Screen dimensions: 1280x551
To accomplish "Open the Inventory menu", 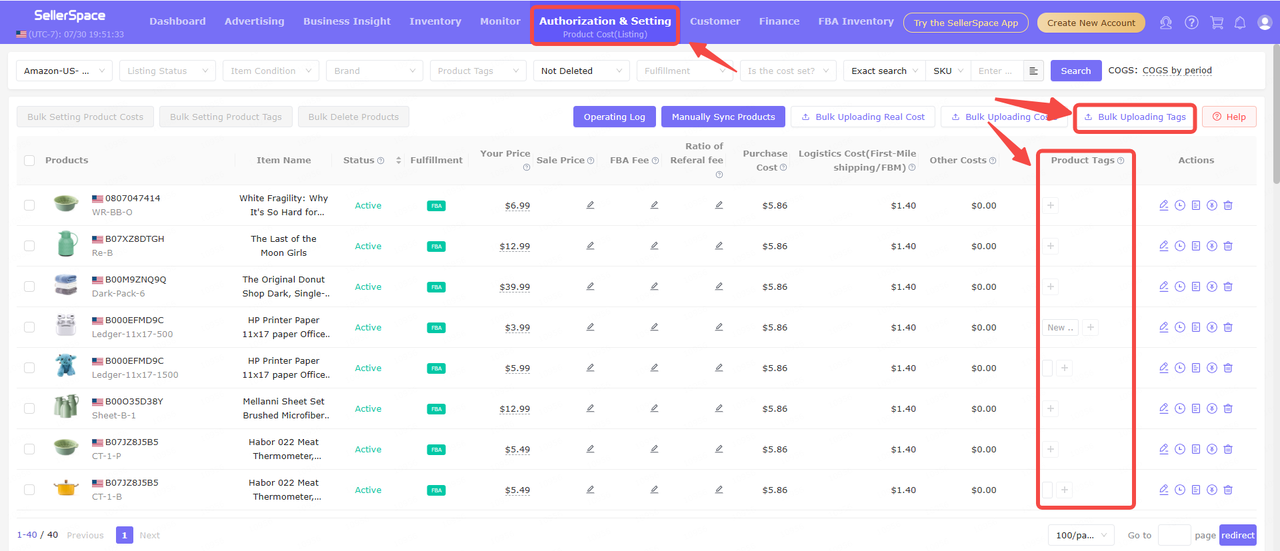I will [435, 22].
